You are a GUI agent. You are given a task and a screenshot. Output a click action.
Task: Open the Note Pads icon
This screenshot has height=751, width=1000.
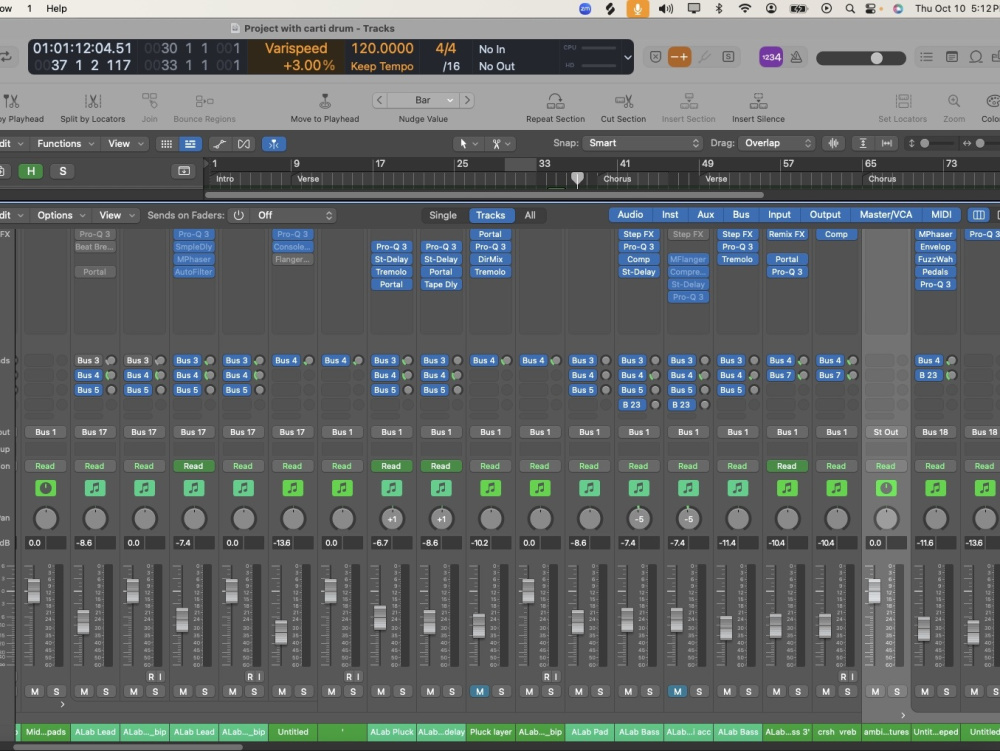[x=952, y=57]
